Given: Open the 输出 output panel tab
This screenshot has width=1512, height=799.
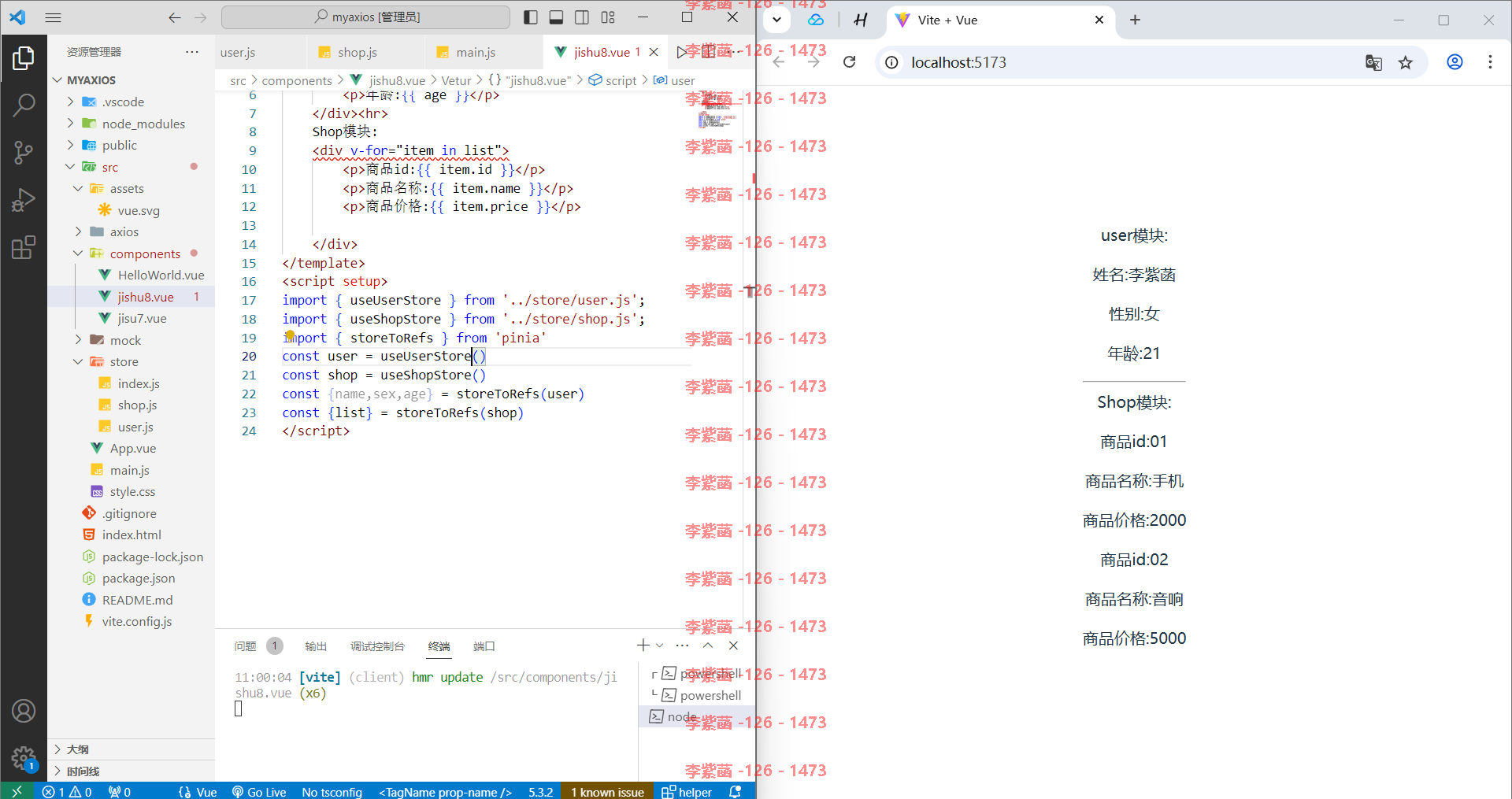Looking at the screenshot, I should (316, 646).
